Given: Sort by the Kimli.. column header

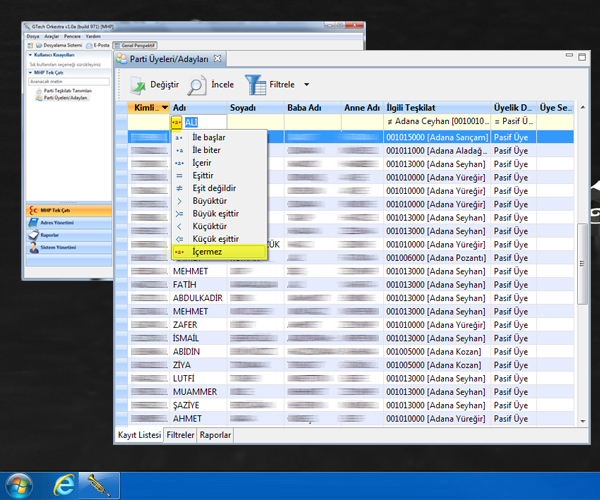Looking at the screenshot, I should click(148, 108).
